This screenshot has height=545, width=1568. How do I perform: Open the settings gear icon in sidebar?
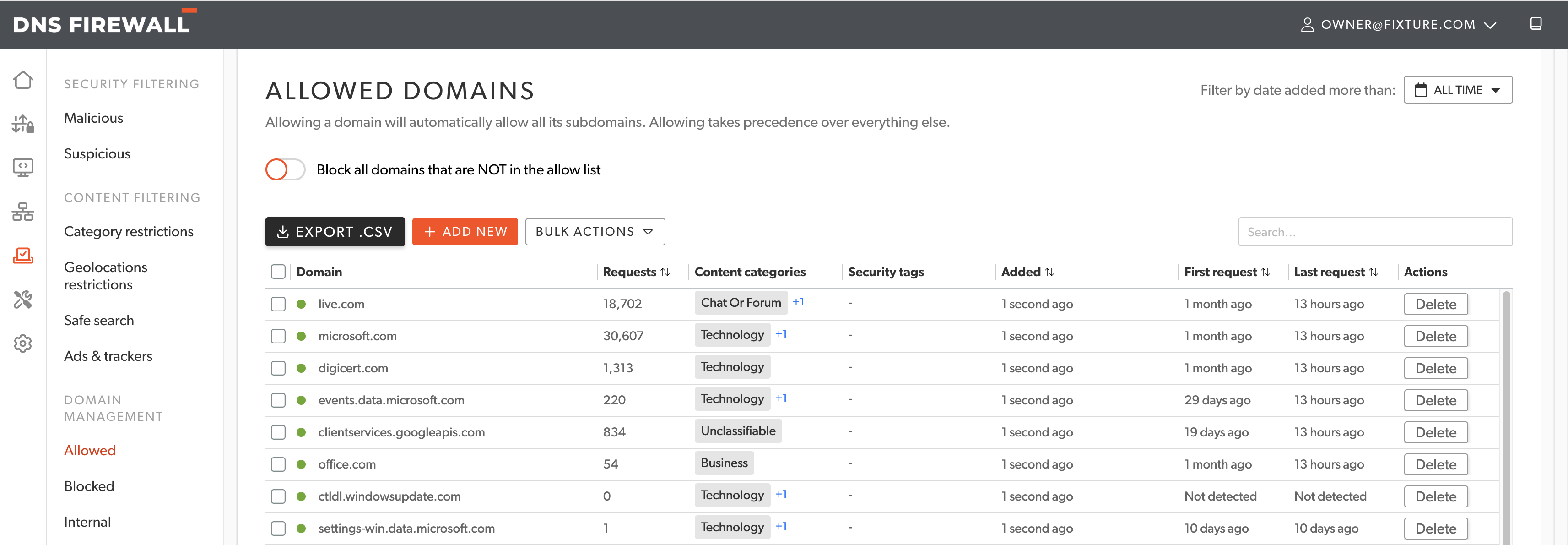pyautogui.click(x=22, y=343)
